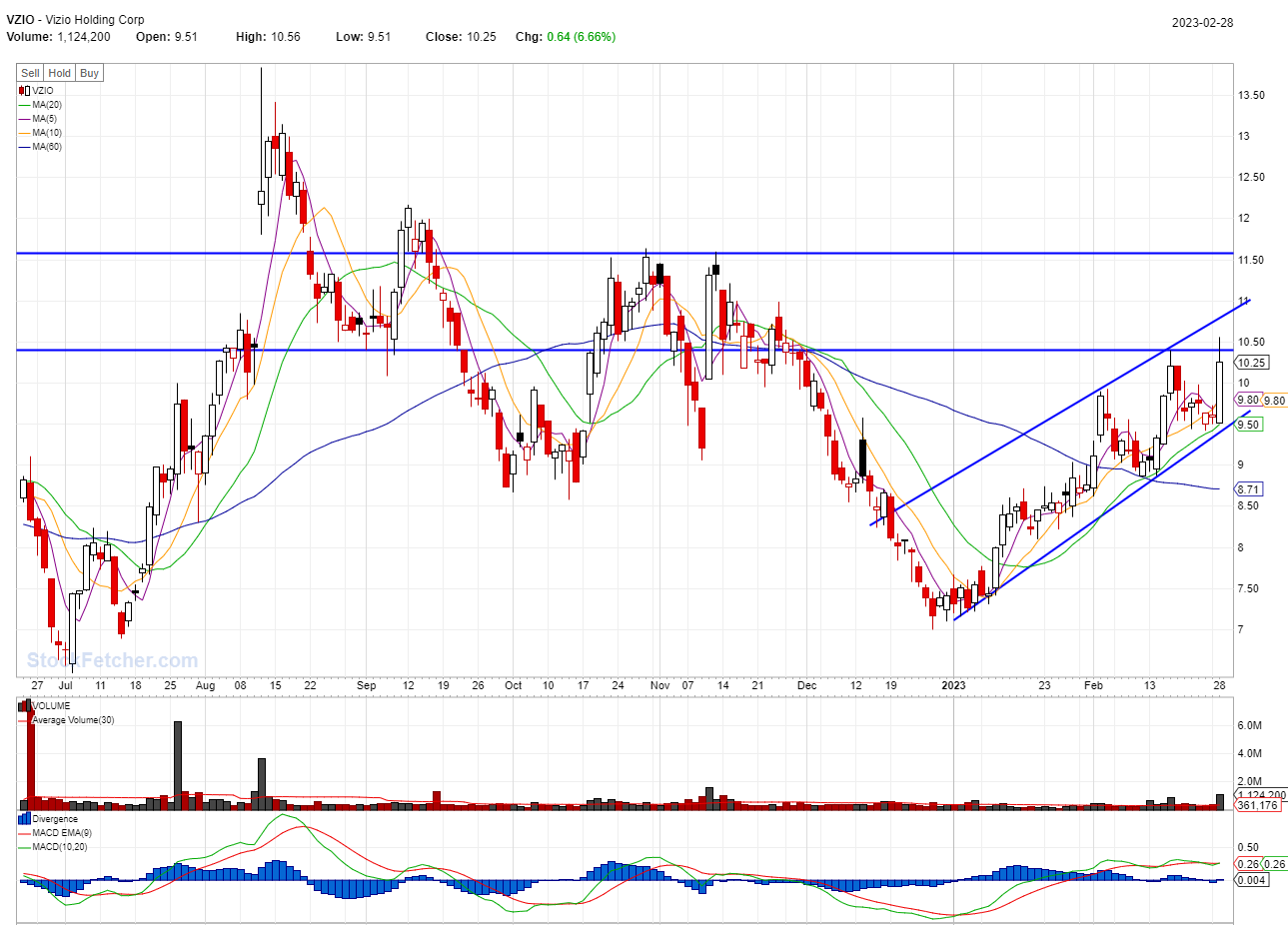
Task: Click the boxed 9.50 price tag
Action: pyautogui.click(x=1248, y=425)
